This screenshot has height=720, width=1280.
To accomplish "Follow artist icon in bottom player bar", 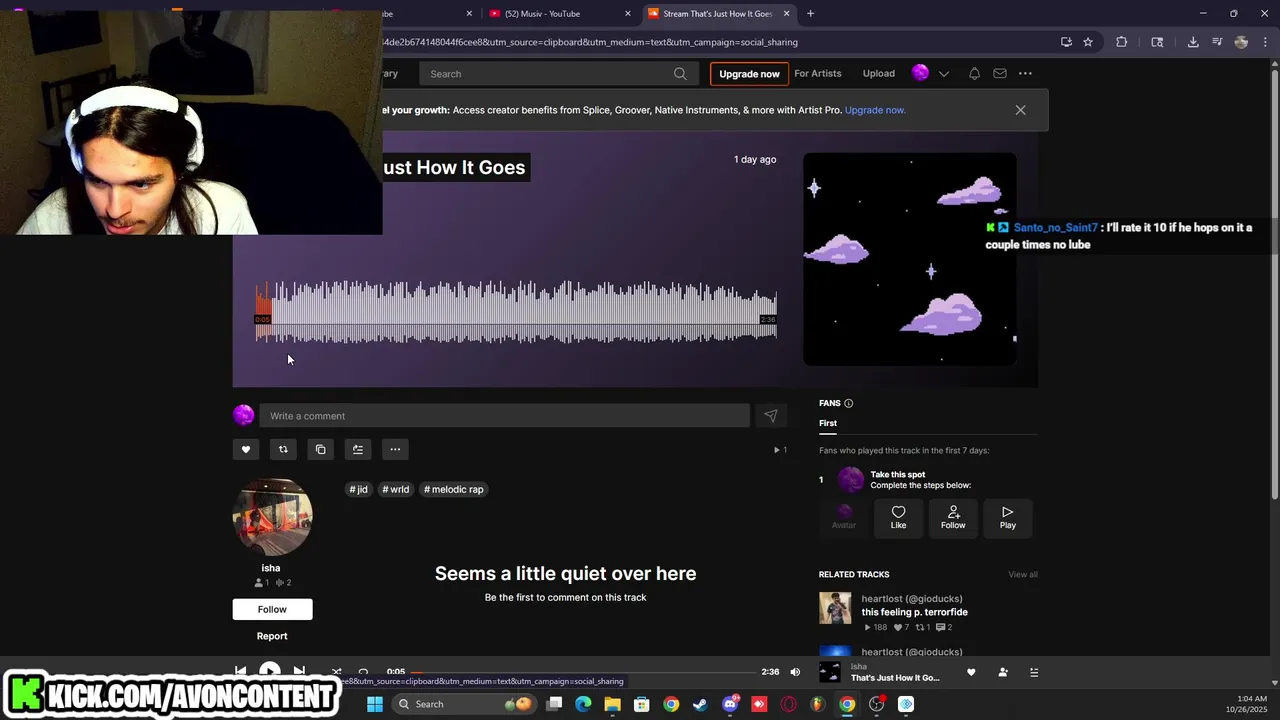I will click(x=1003, y=672).
